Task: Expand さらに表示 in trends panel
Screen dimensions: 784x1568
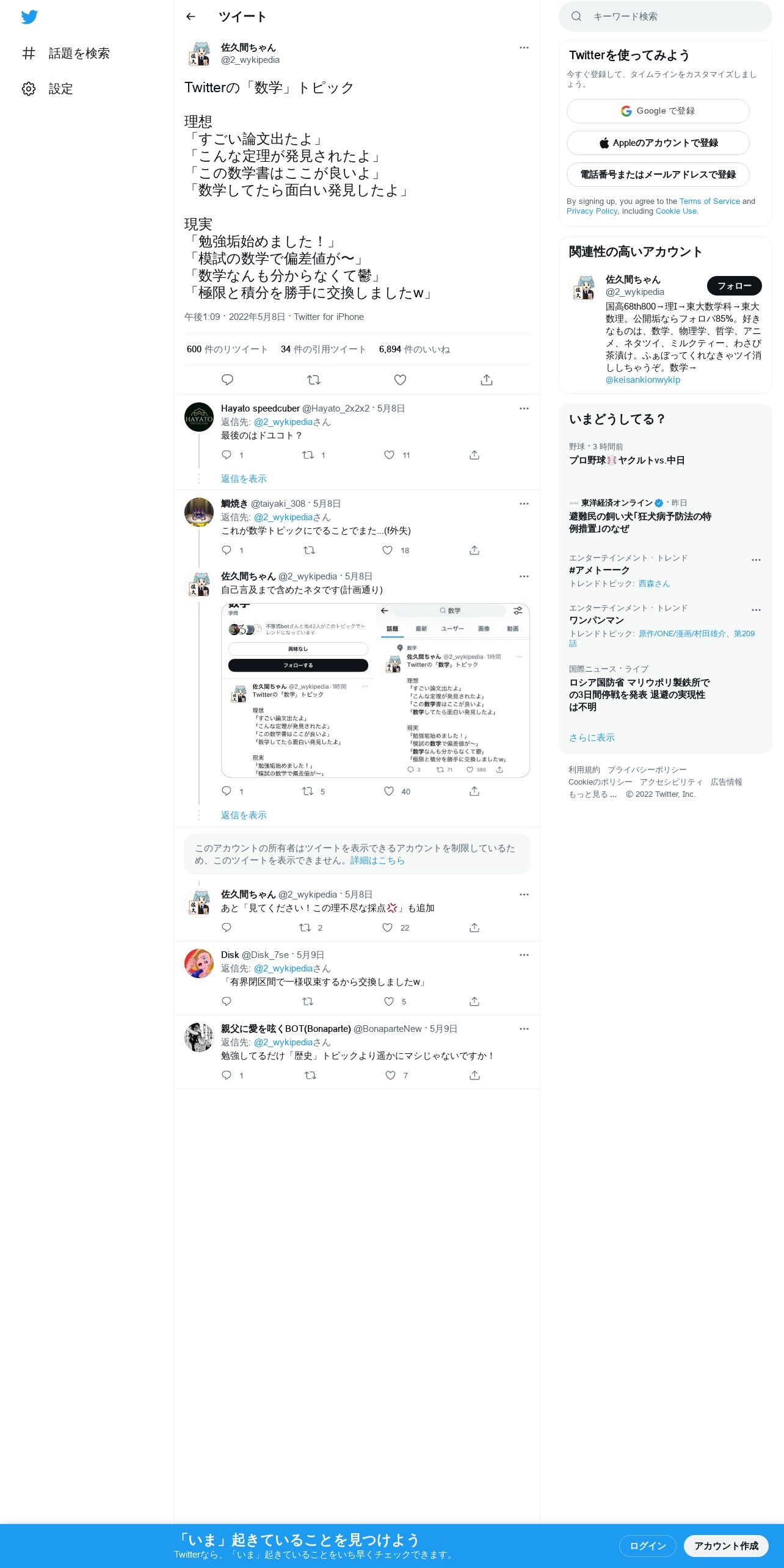Action: (x=592, y=738)
